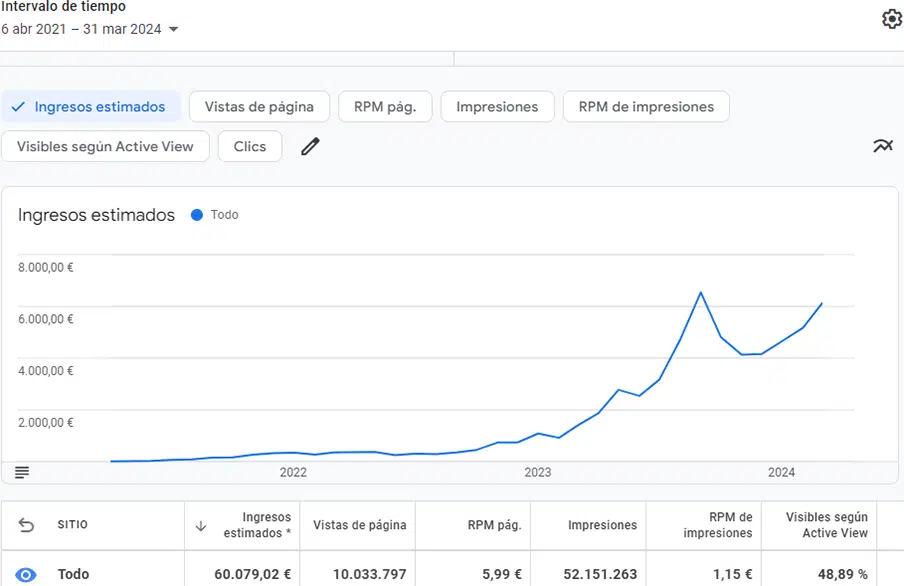The height and width of the screenshot is (586, 904).
Task: Open the settings gear icon
Action: [892, 18]
